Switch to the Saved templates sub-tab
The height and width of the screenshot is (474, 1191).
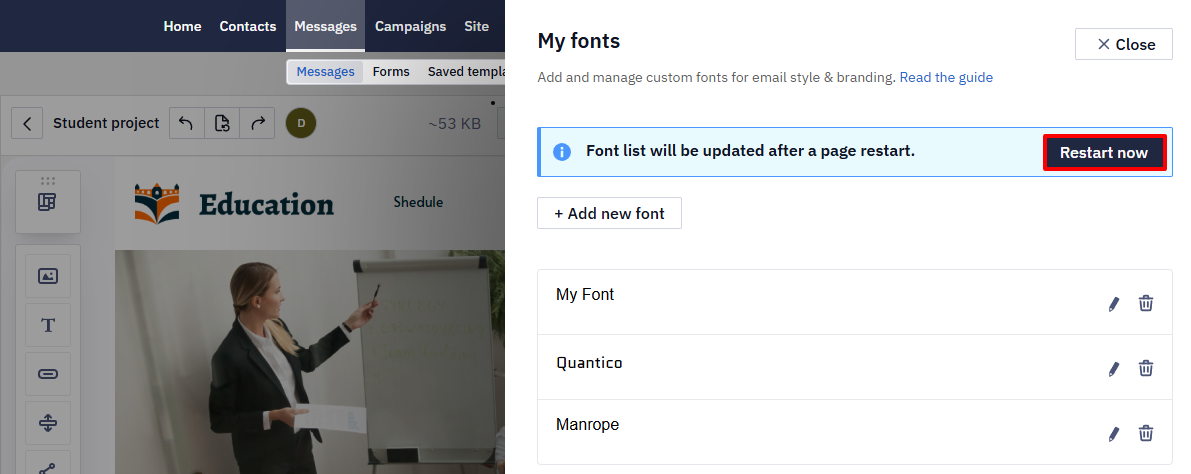point(466,71)
